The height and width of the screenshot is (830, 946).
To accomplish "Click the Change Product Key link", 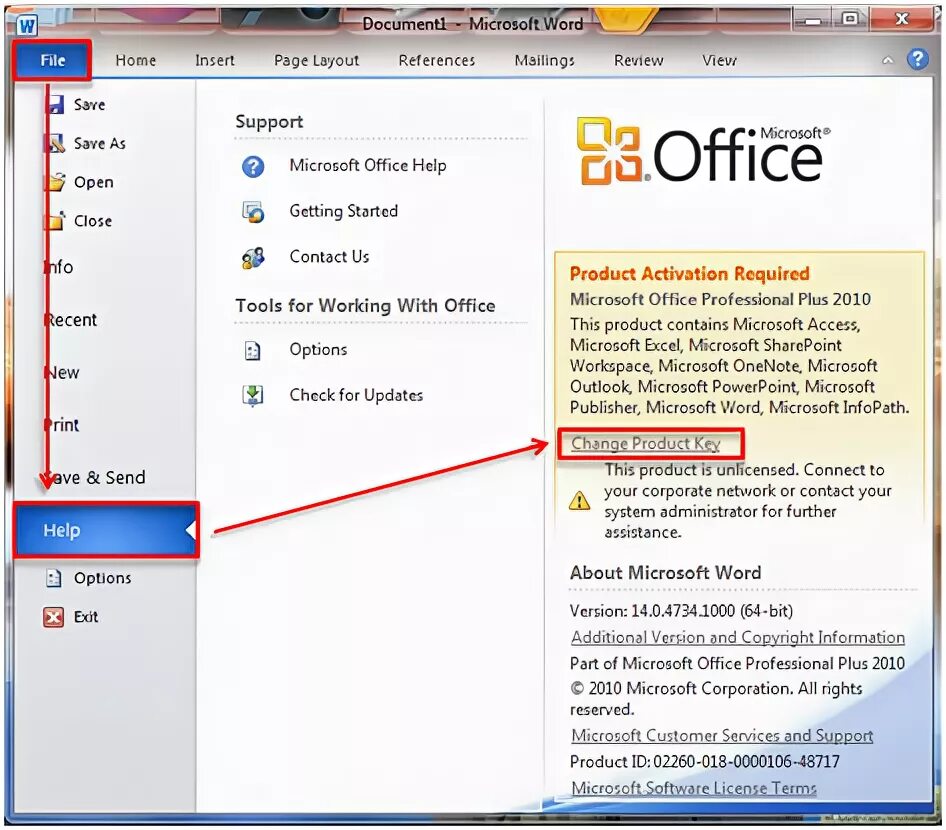I will tap(646, 444).
